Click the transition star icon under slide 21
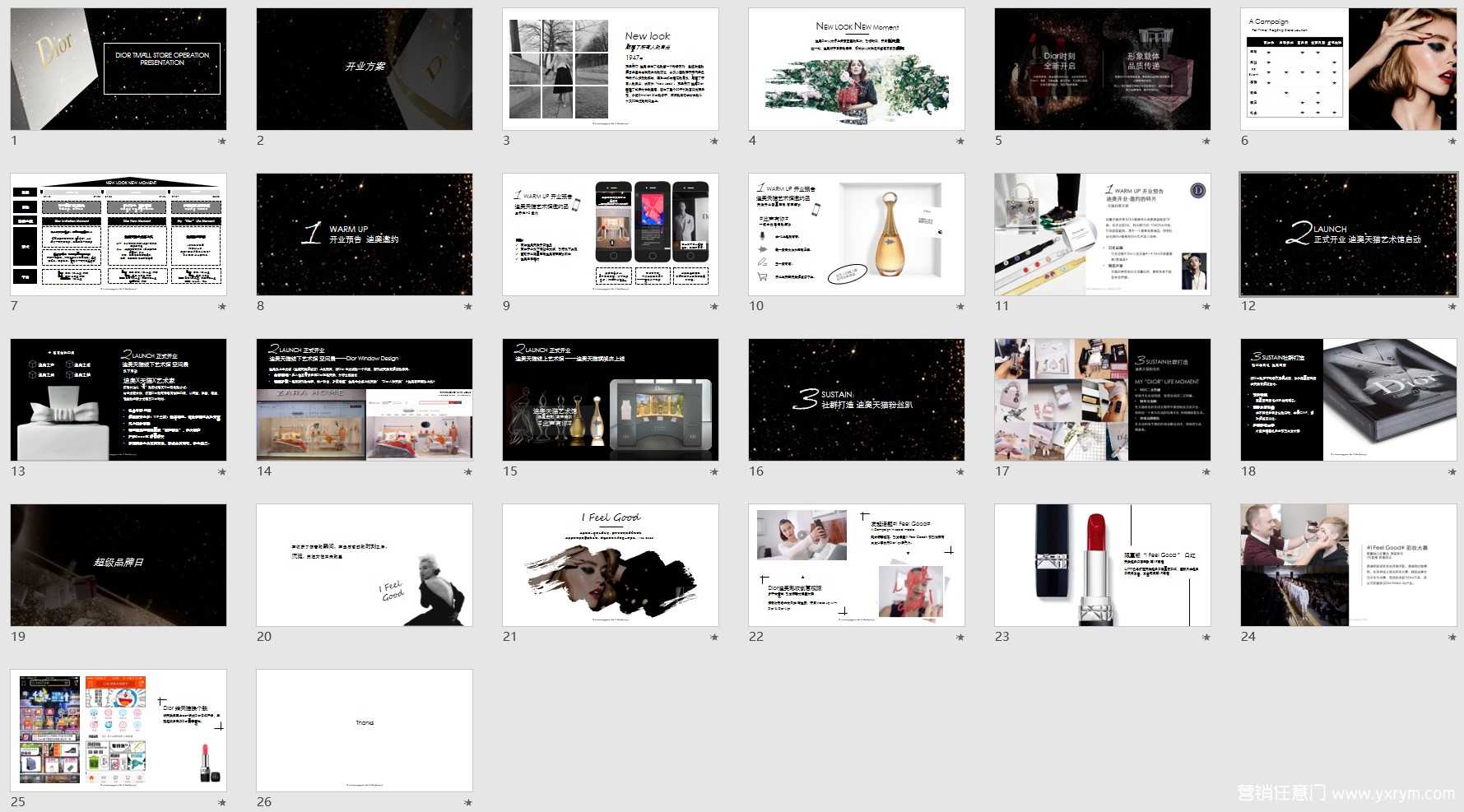The image size is (1464, 812). pyautogui.click(x=714, y=638)
